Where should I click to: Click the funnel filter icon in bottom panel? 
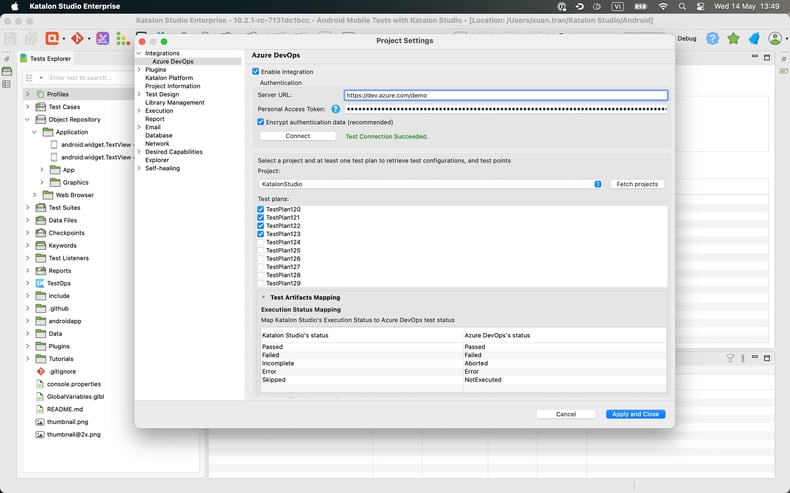(730, 358)
